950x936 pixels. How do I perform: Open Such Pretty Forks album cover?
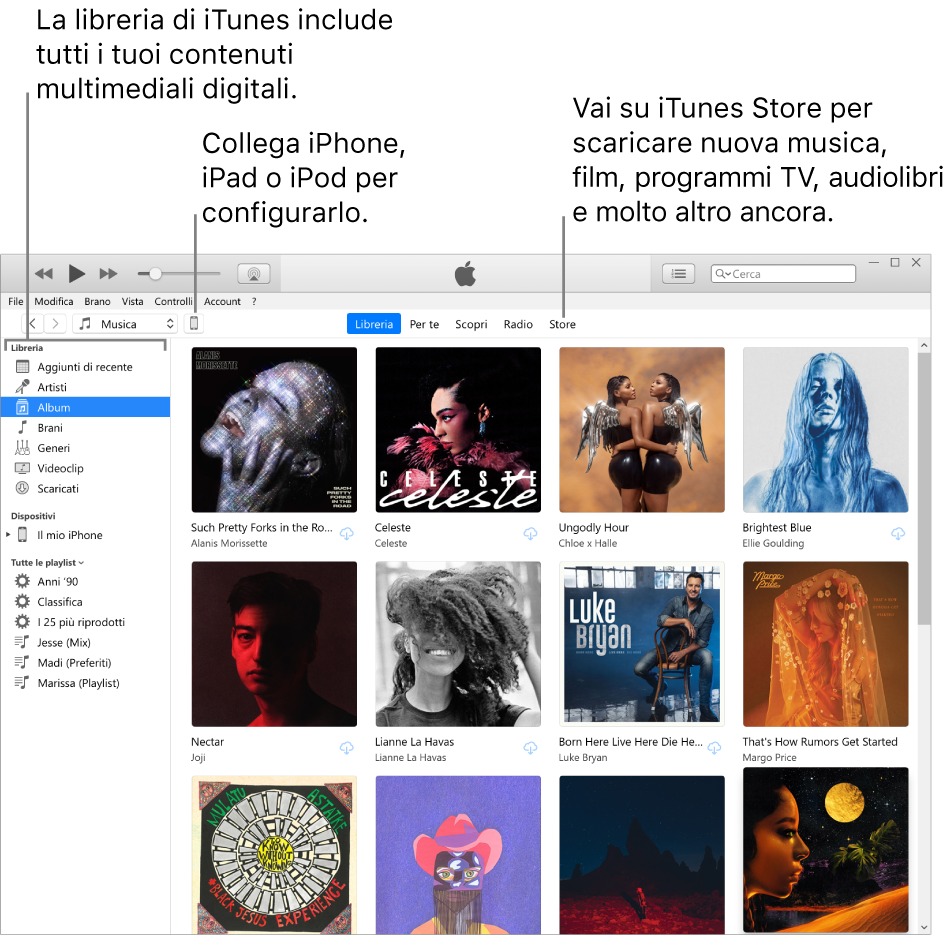274,430
